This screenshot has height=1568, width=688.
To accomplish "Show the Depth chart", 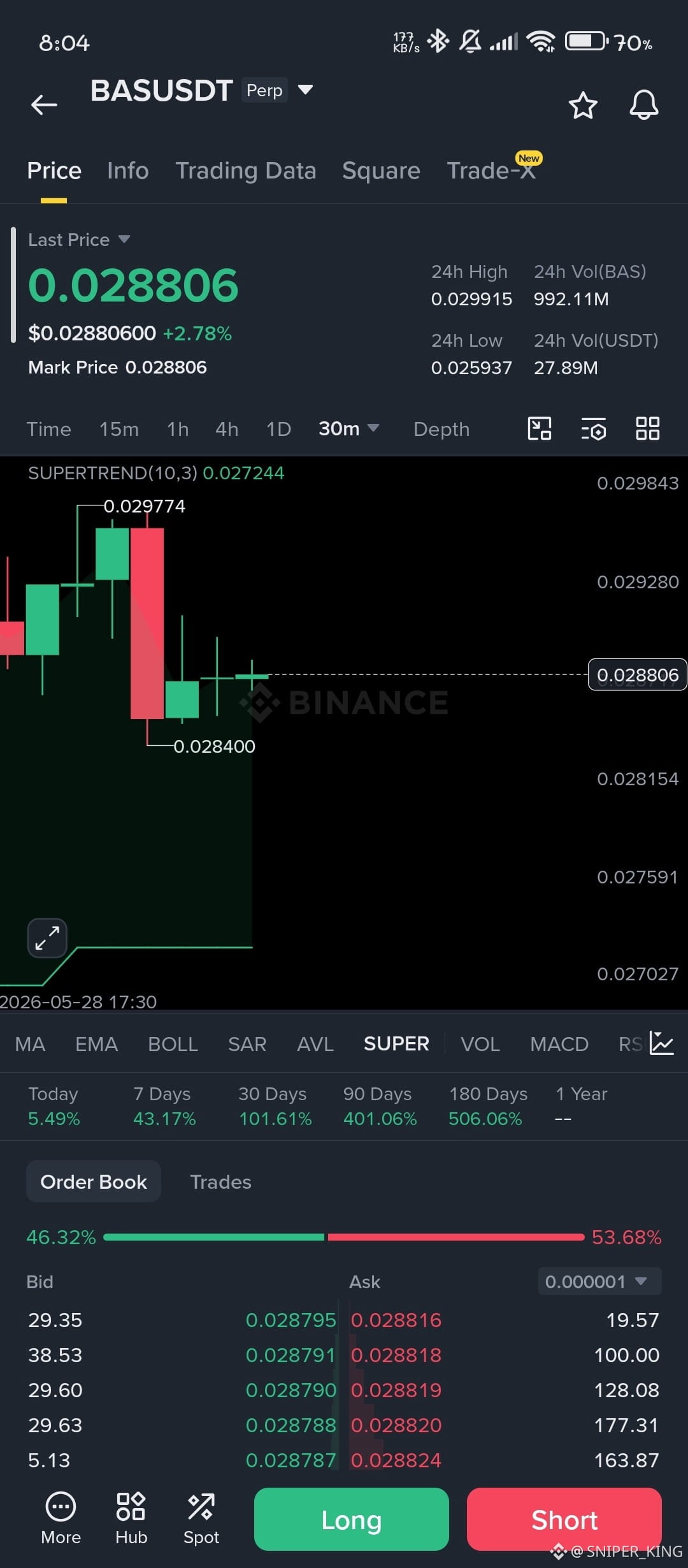I will (441, 429).
